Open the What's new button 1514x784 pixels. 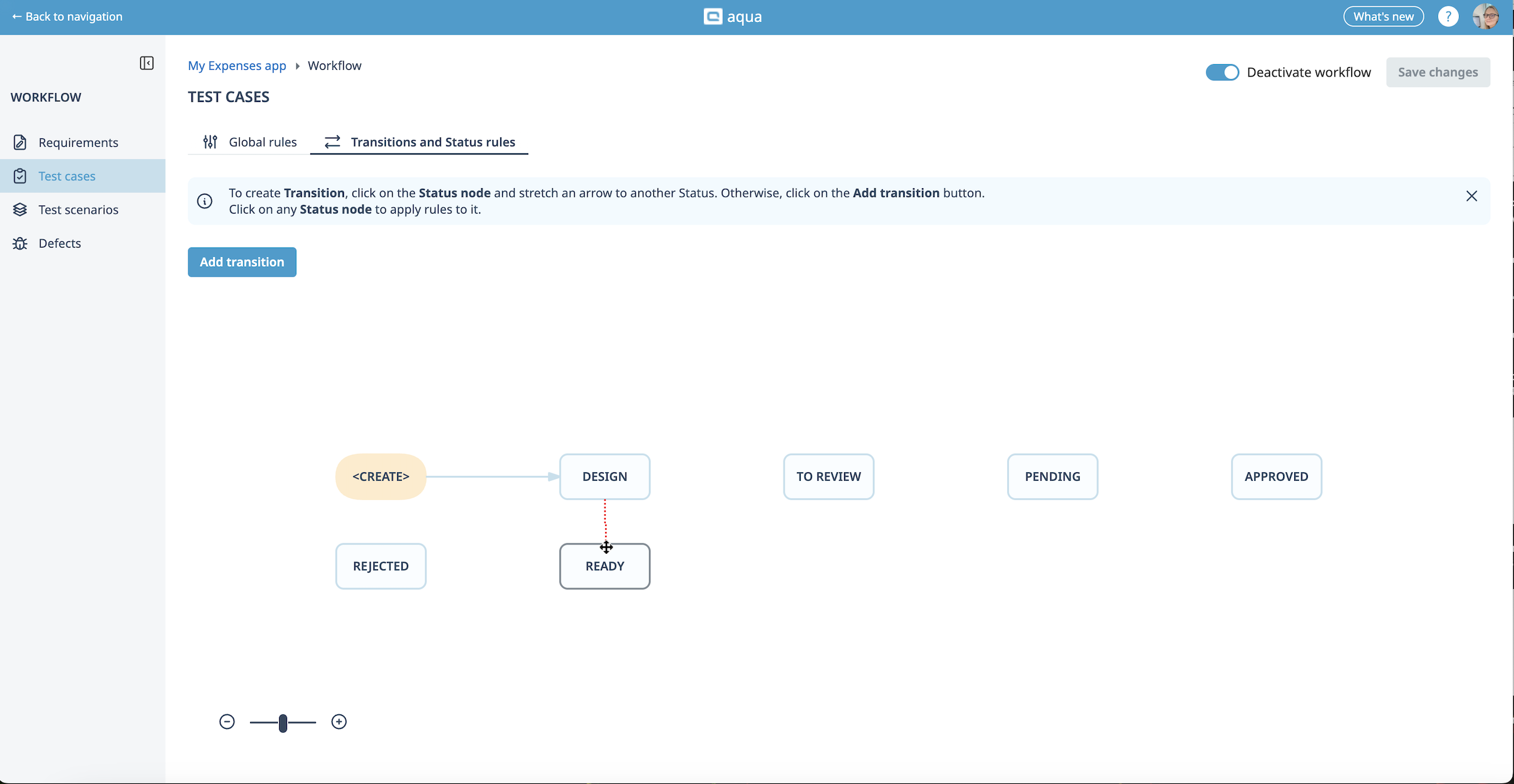(x=1383, y=17)
